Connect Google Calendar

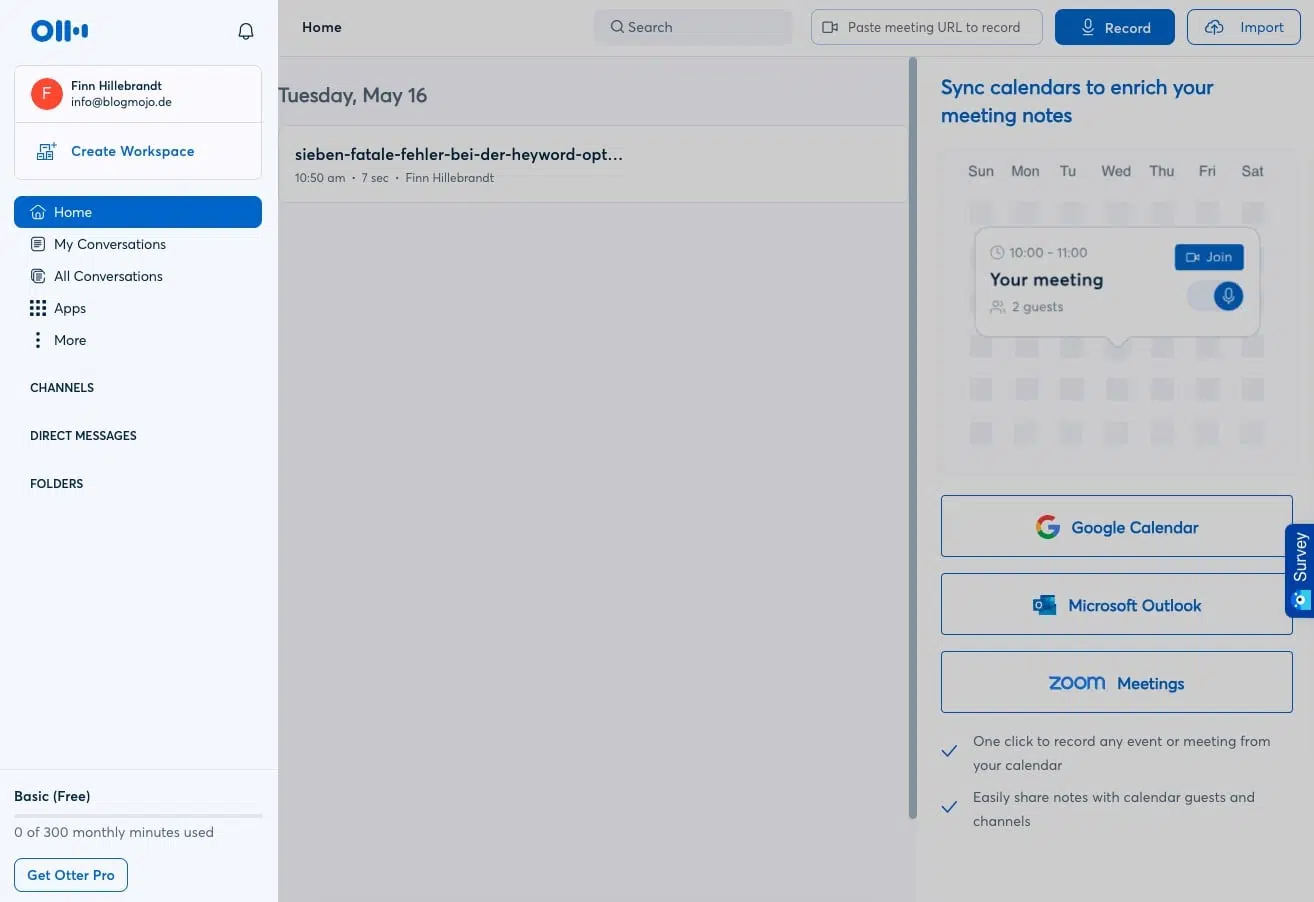point(1116,527)
